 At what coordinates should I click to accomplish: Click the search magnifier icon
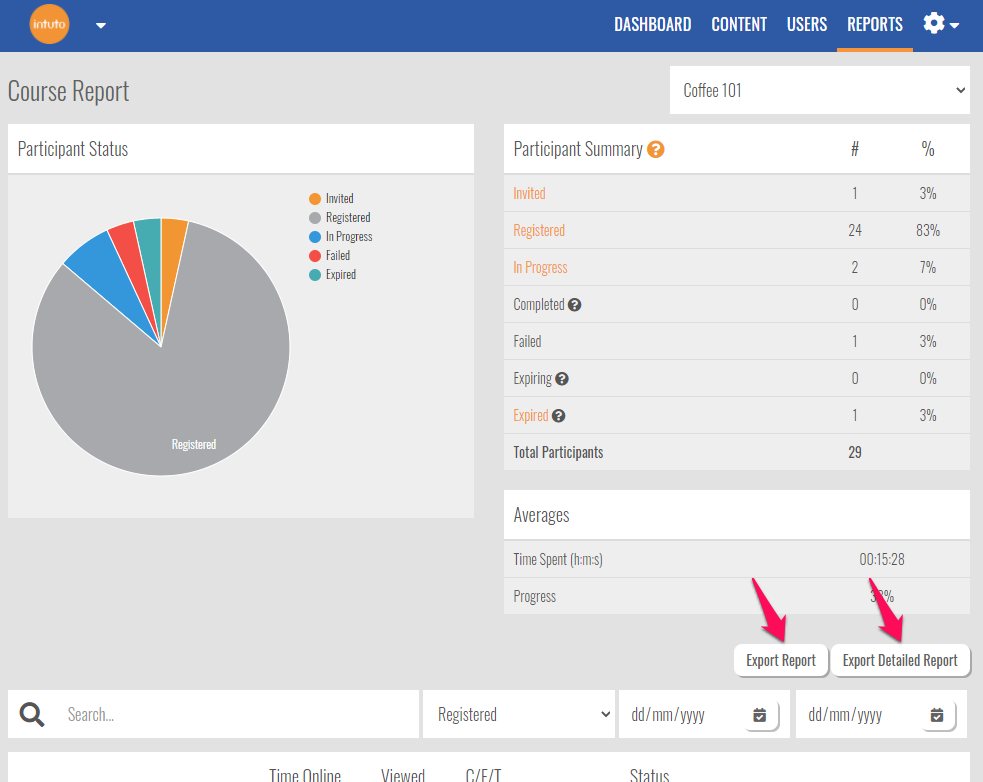pyautogui.click(x=32, y=714)
